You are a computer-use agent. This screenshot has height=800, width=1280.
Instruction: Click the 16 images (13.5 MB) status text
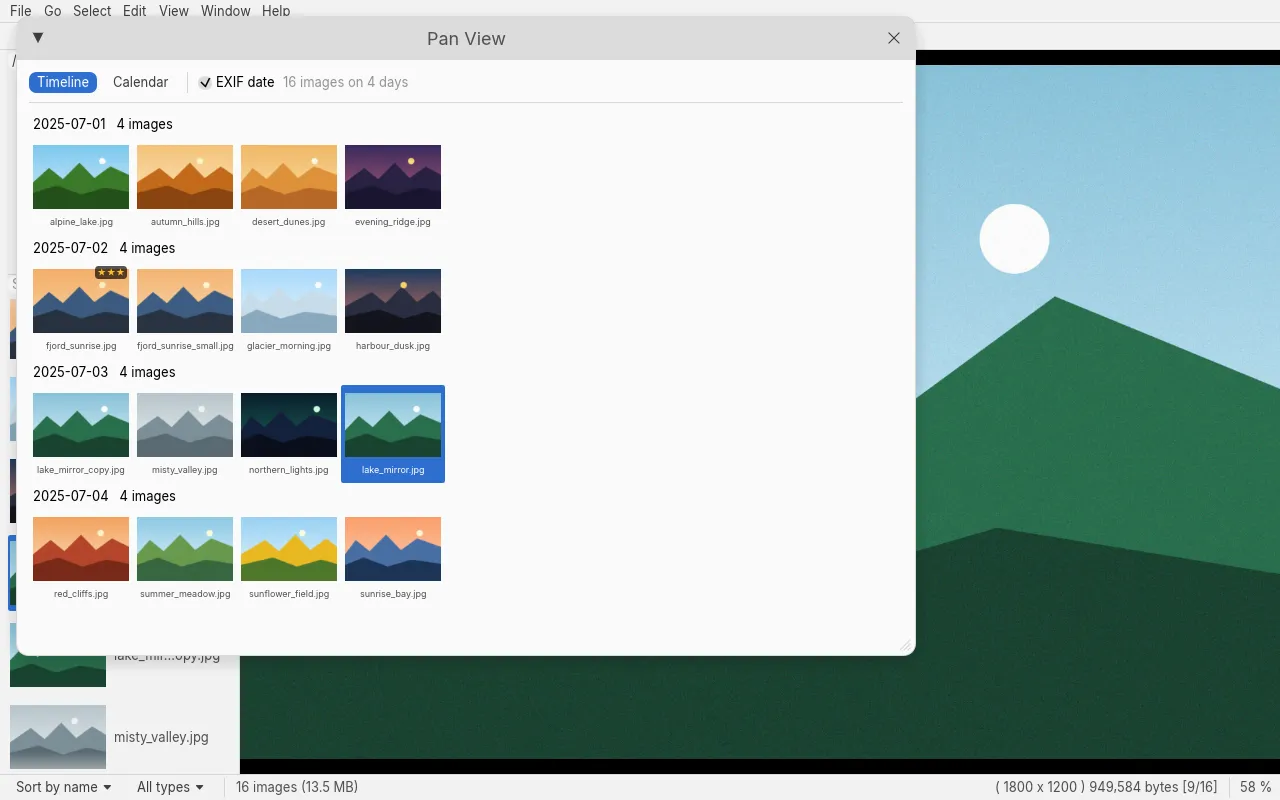click(x=297, y=787)
